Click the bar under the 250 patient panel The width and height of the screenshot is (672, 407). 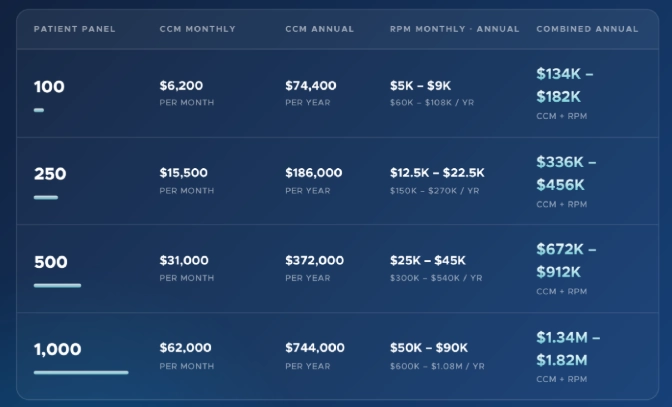(x=46, y=197)
